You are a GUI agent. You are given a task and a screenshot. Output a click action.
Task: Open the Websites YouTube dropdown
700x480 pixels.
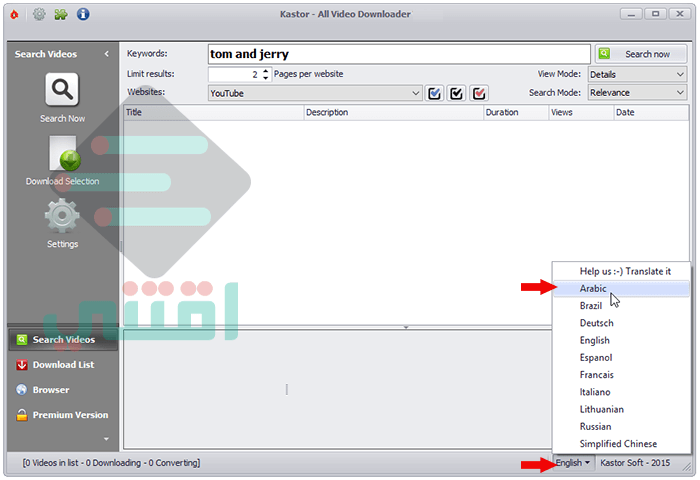[x=315, y=93]
